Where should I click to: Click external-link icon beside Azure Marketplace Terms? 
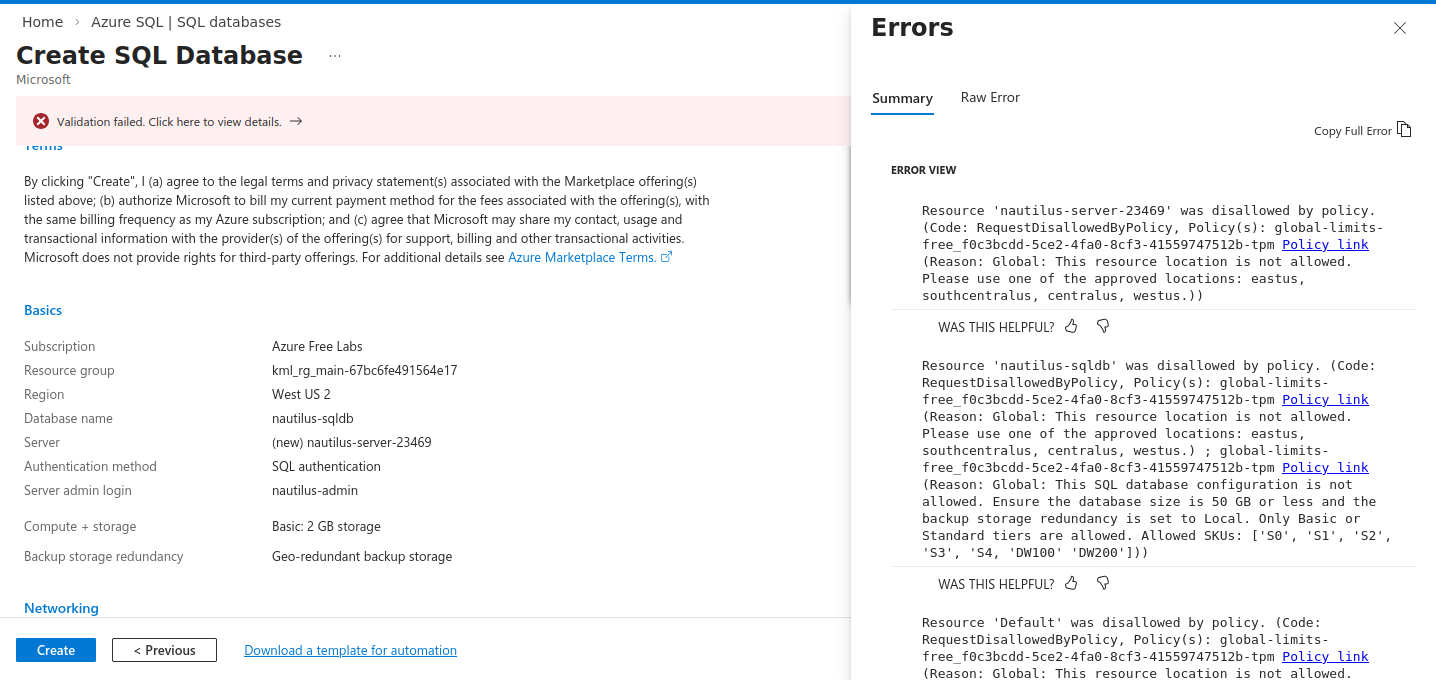pos(667,257)
